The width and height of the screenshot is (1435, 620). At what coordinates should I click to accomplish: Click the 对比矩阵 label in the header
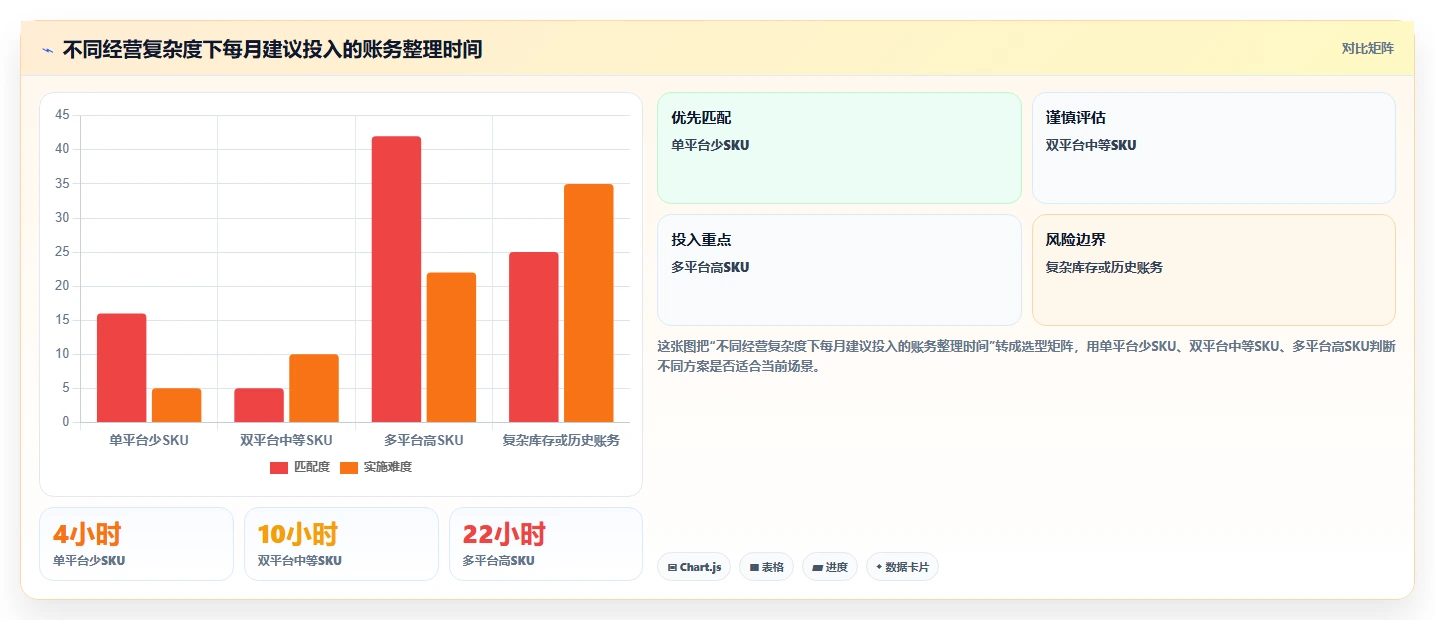point(1367,48)
